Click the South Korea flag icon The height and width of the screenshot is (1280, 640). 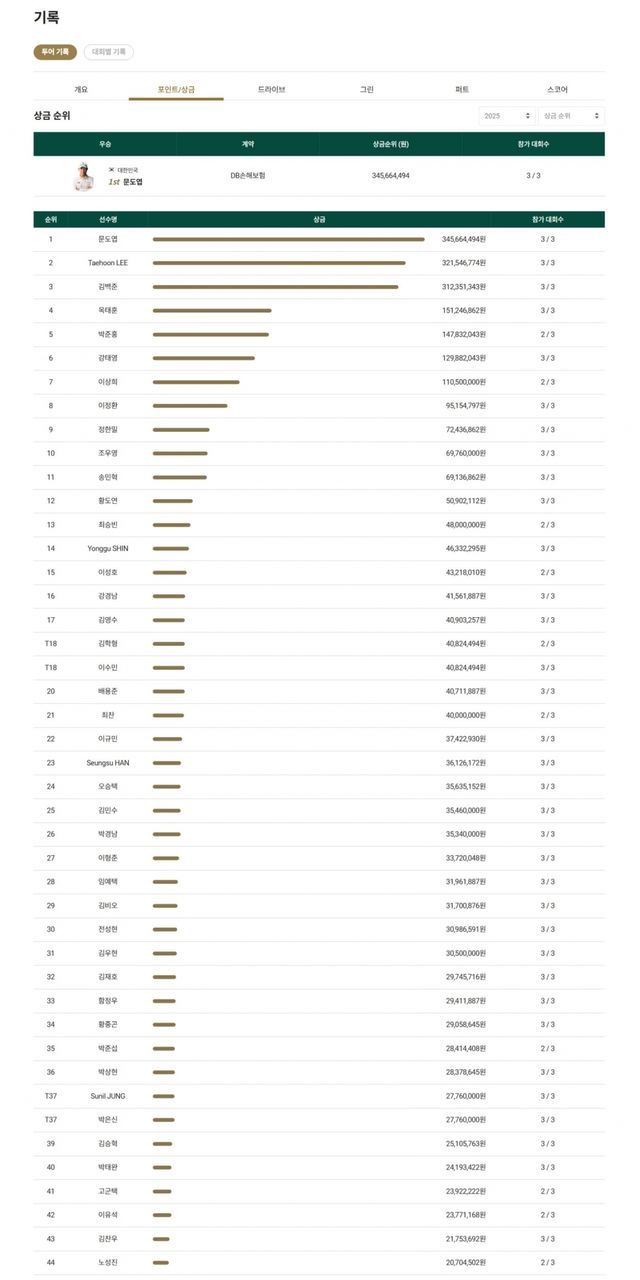112,170
